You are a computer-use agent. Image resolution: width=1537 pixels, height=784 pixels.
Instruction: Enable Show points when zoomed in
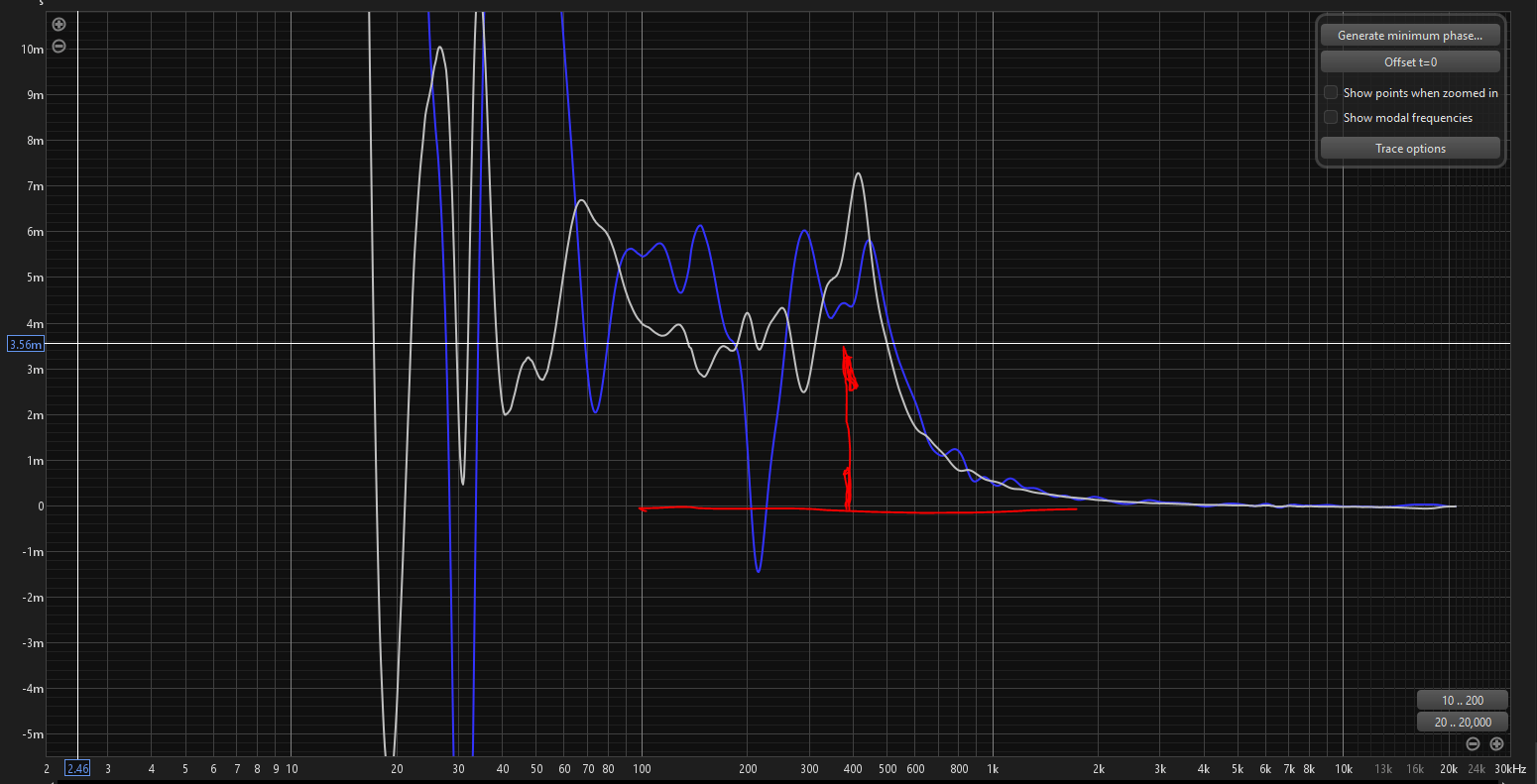(x=1331, y=92)
